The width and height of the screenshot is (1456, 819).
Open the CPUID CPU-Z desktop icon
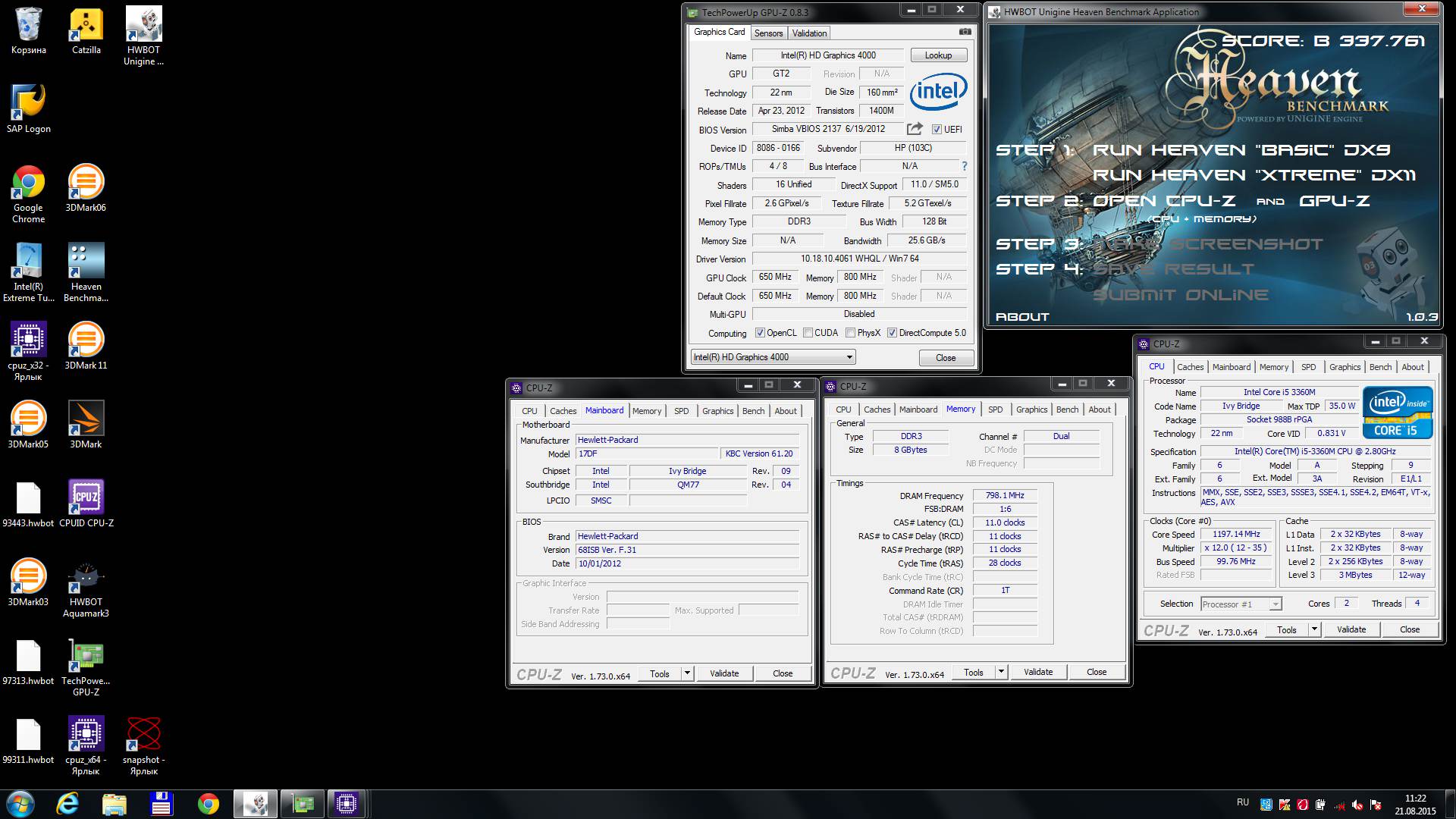(86, 504)
